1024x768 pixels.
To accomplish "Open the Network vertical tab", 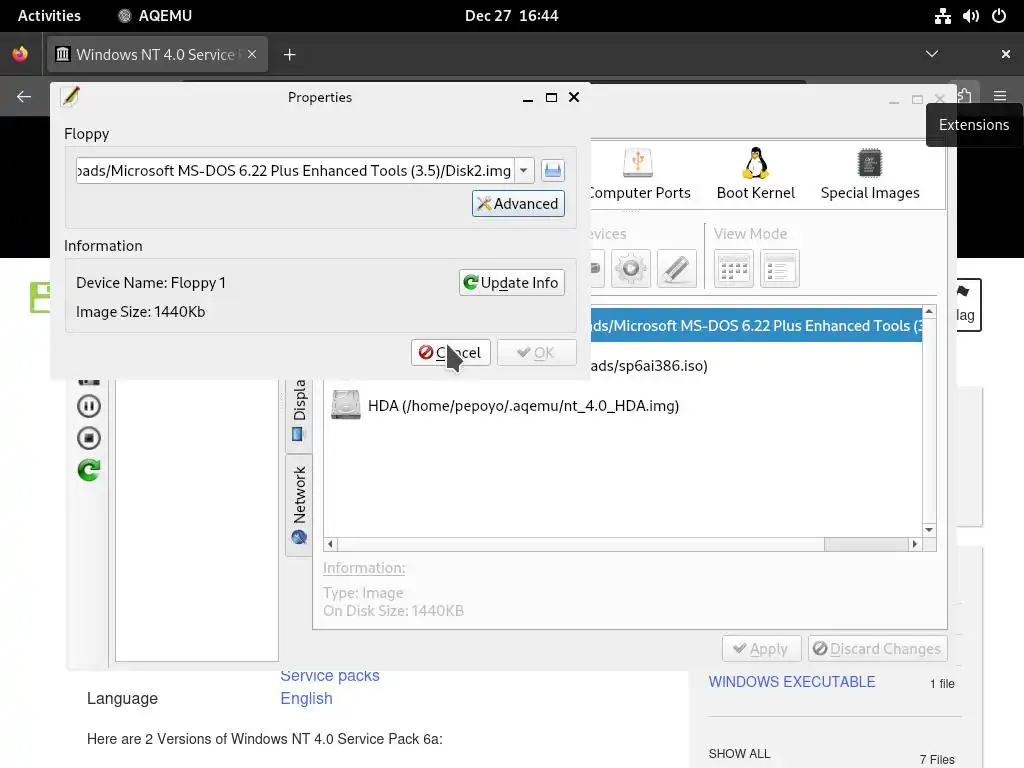I will click(299, 505).
